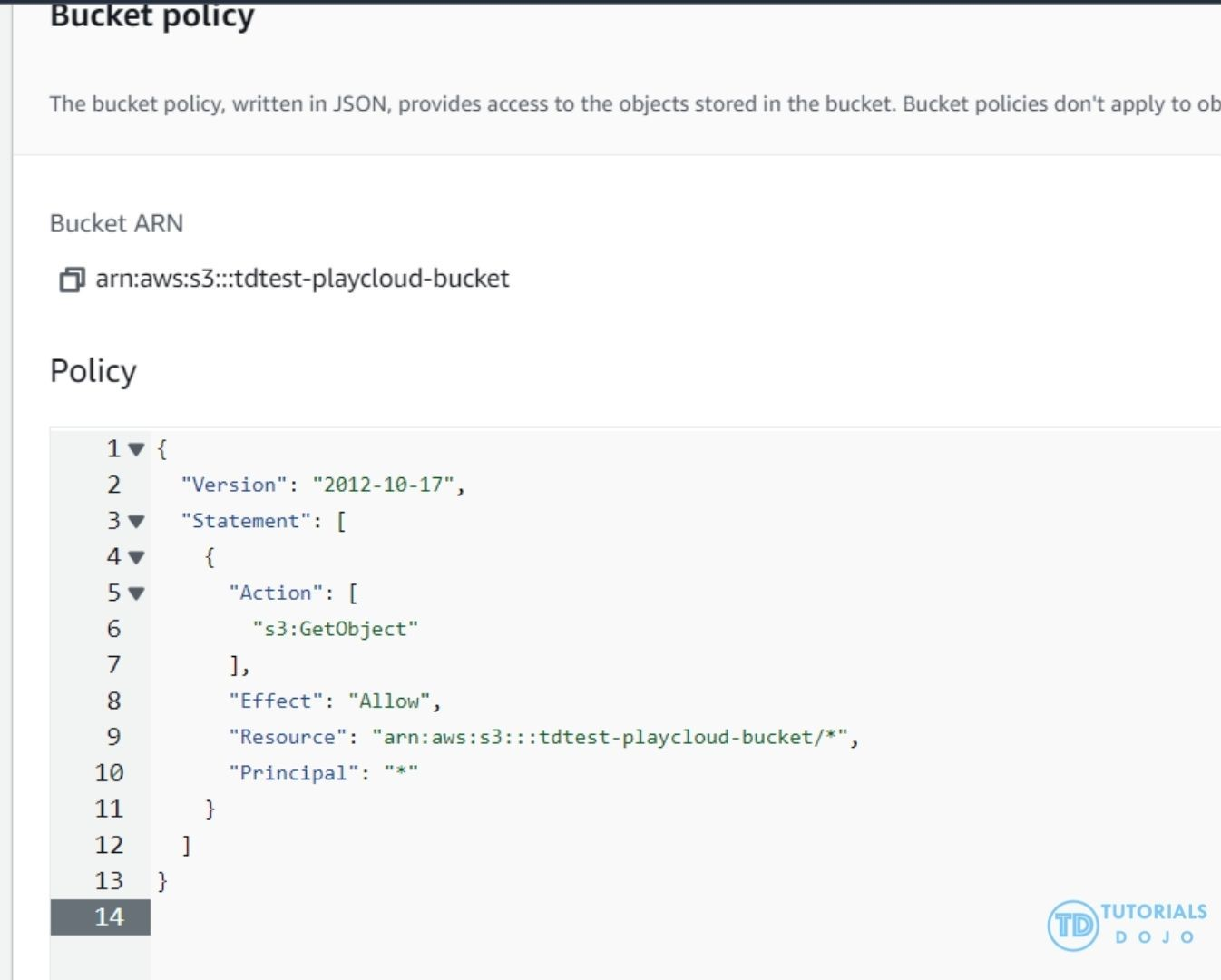1221x980 pixels.
Task: Click line number 2 in the gutter
Action: pos(113,485)
